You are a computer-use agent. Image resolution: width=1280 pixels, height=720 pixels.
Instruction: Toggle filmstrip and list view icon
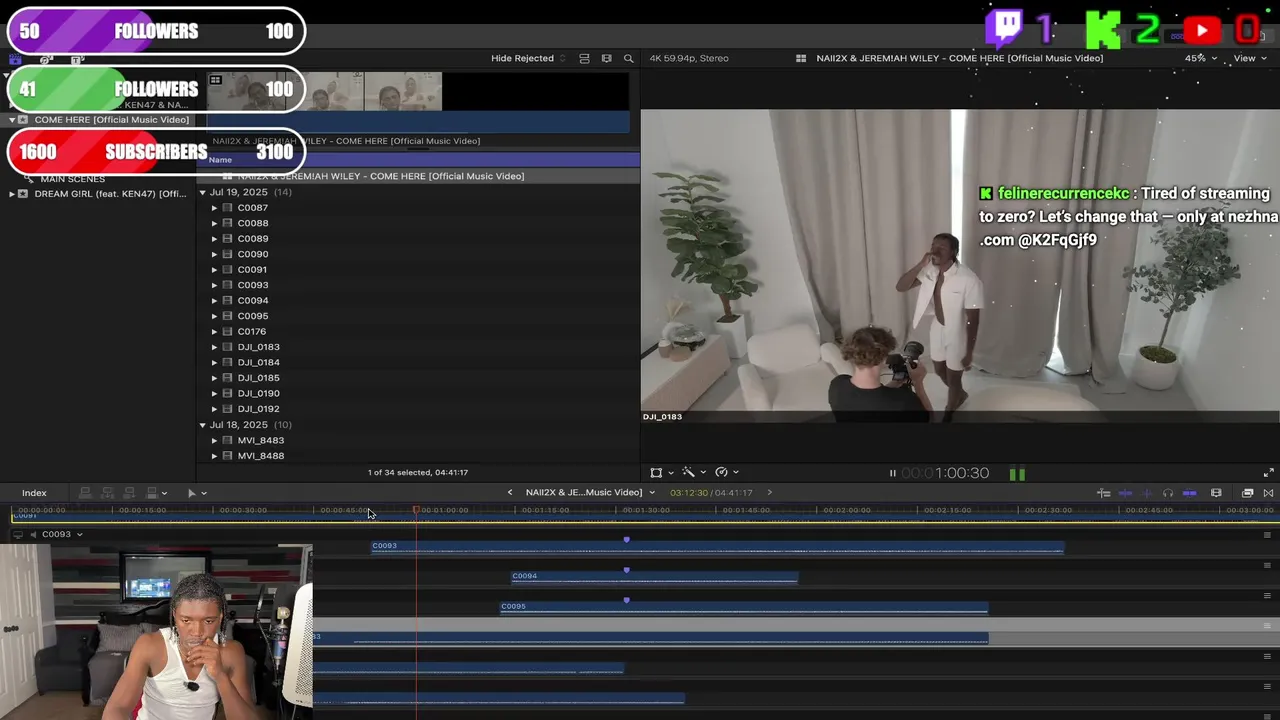(584, 58)
